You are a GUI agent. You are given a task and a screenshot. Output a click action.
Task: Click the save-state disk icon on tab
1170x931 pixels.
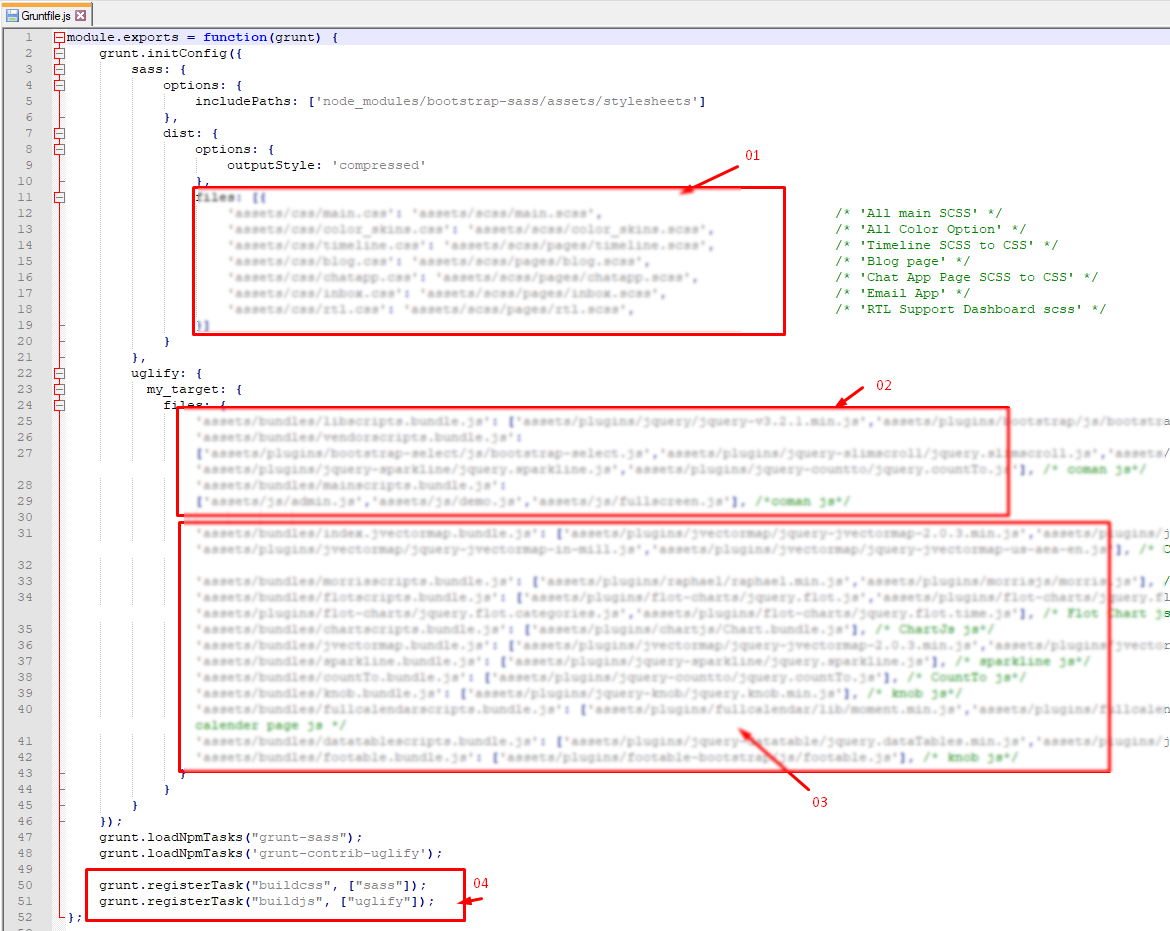tap(12, 16)
